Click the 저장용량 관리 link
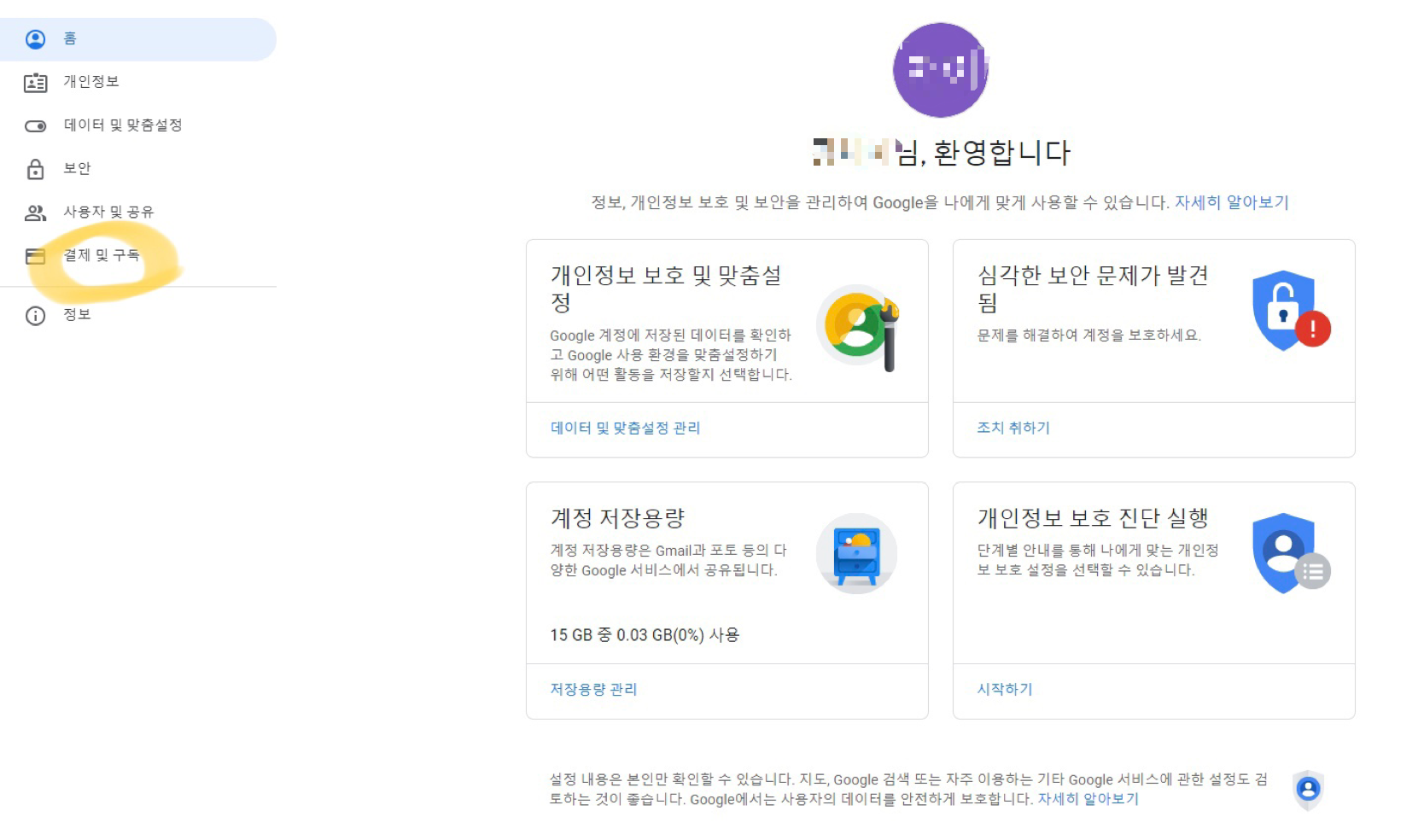1424x840 pixels. (593, 689)
